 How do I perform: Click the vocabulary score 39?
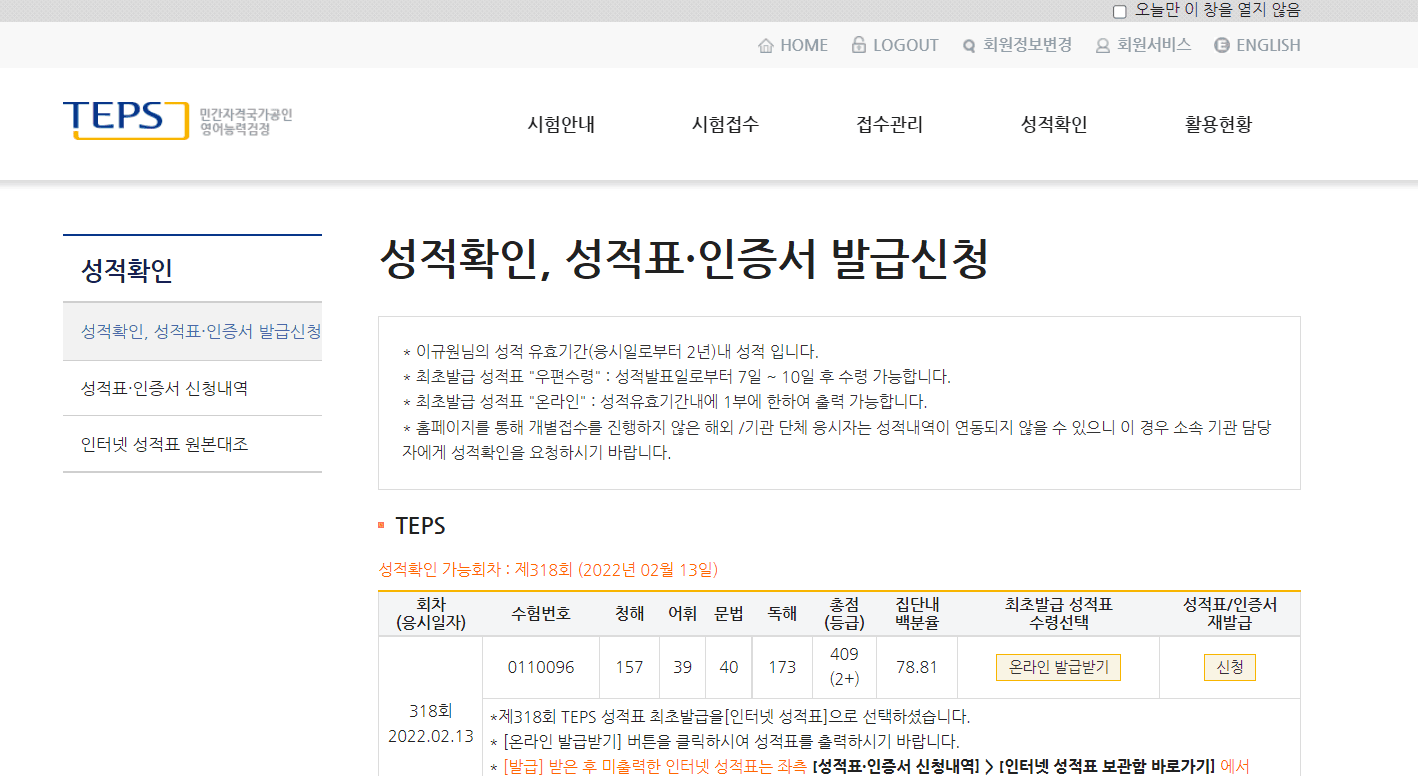(x=682, y=667)
